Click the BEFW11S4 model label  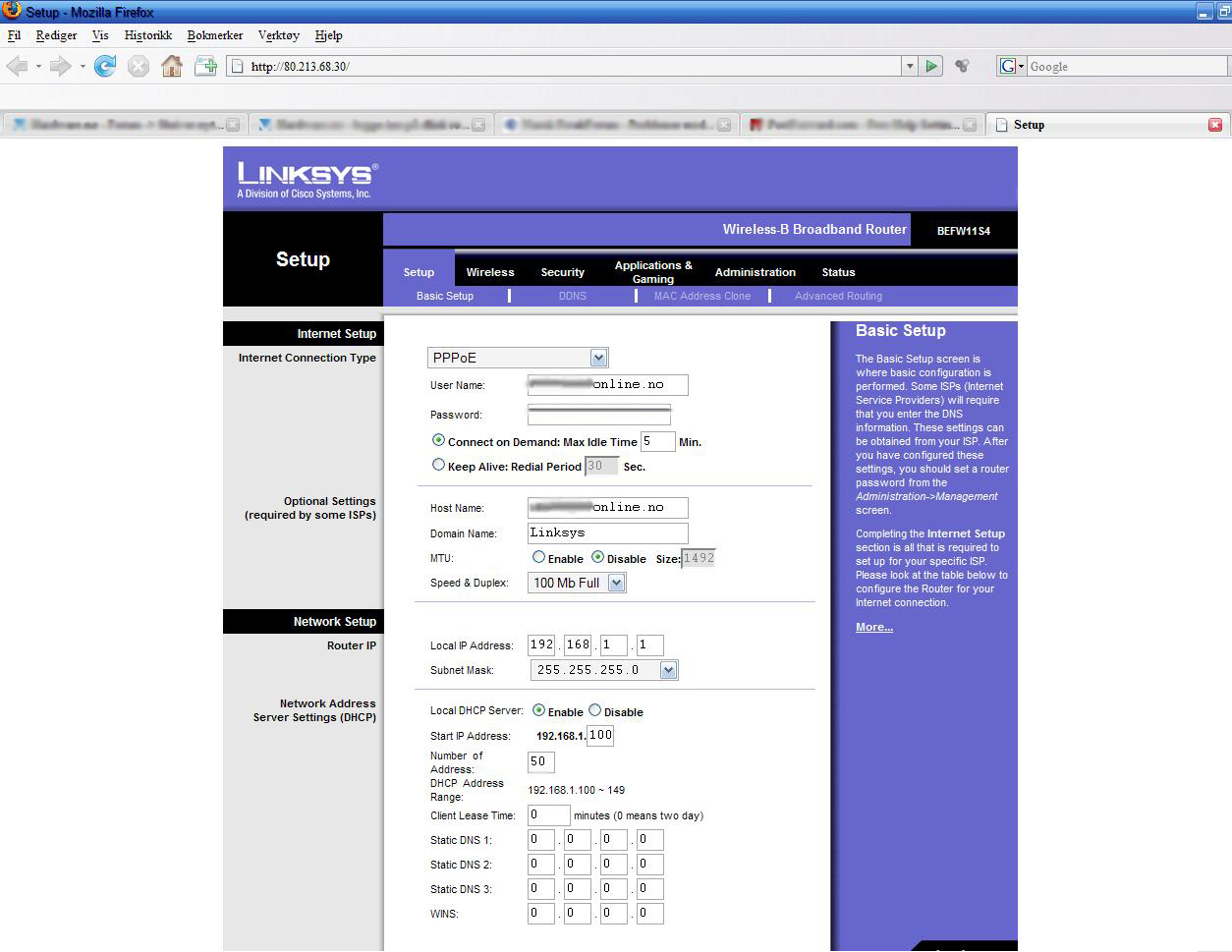(x=963, y=231)
